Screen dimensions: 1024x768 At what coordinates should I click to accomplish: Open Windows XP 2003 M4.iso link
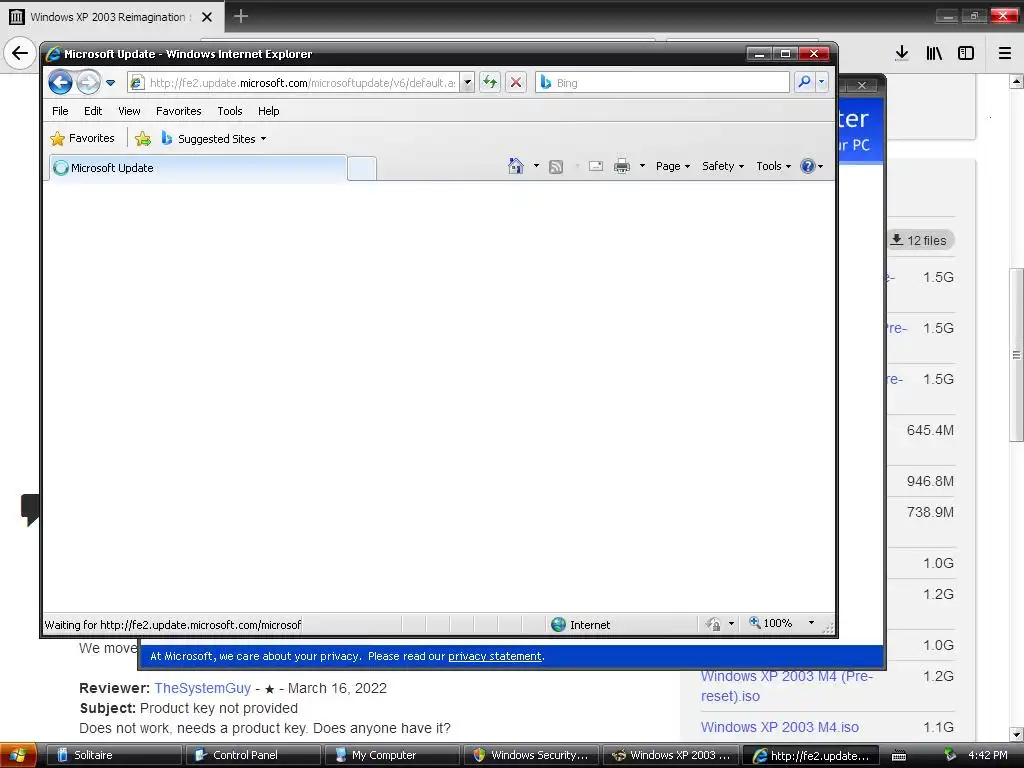780,727
